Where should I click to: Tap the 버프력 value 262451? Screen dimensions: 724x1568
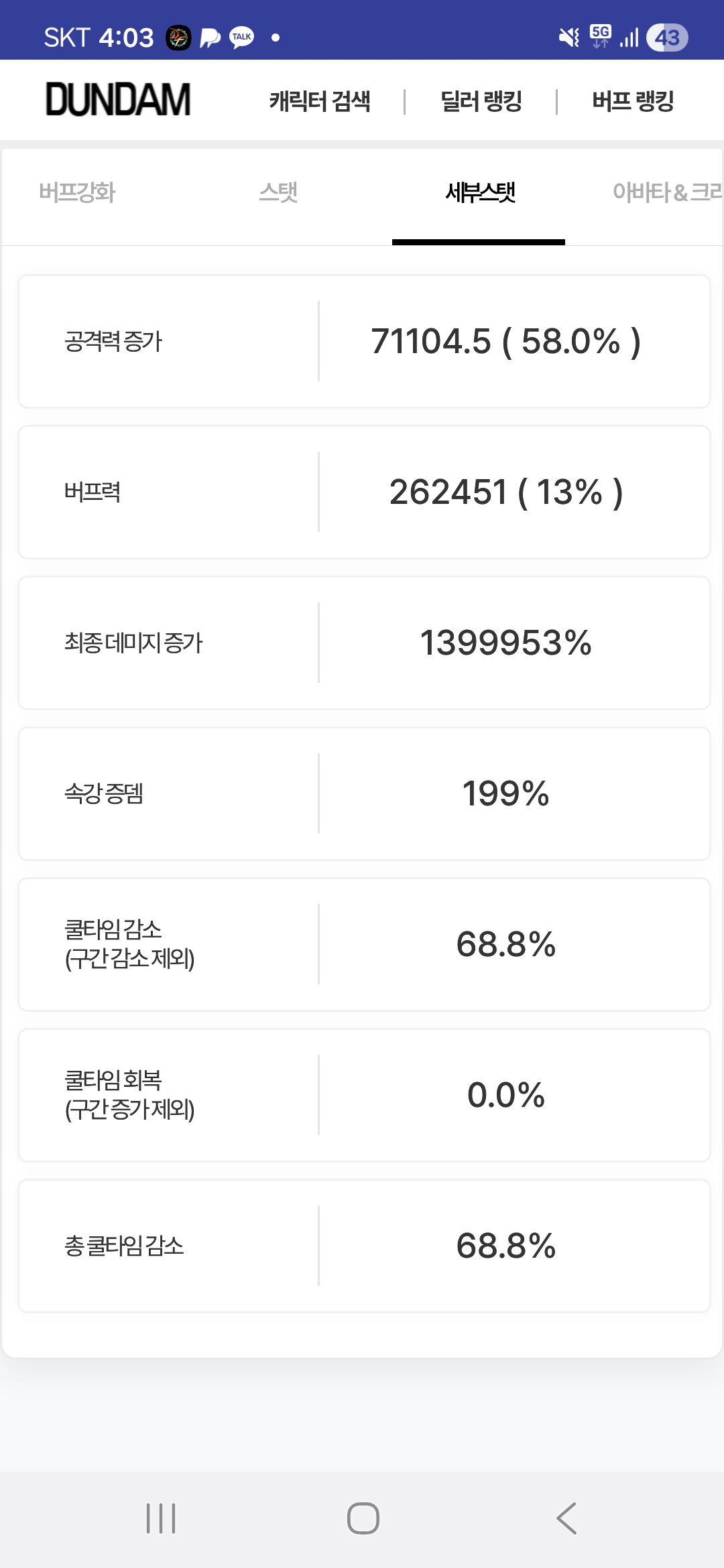[x=448, y=493]
